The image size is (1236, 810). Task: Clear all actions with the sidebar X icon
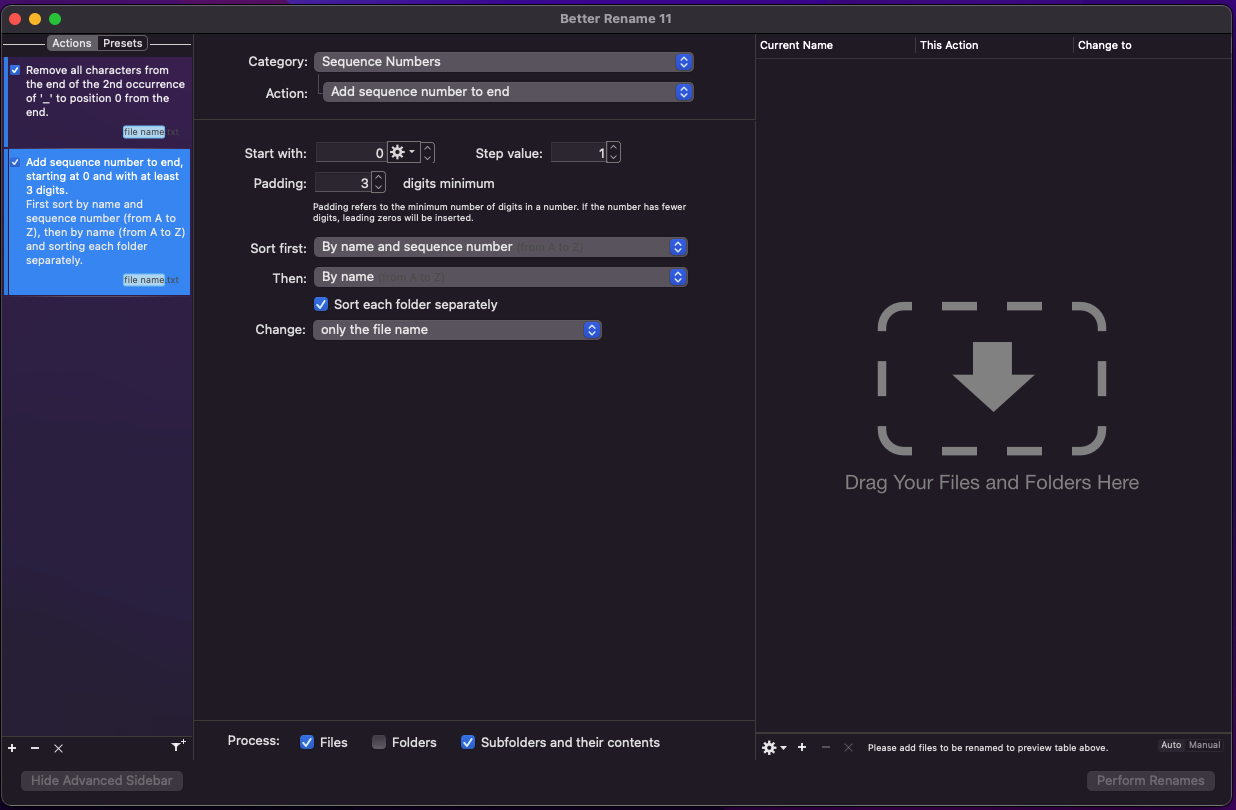point(58,748)
